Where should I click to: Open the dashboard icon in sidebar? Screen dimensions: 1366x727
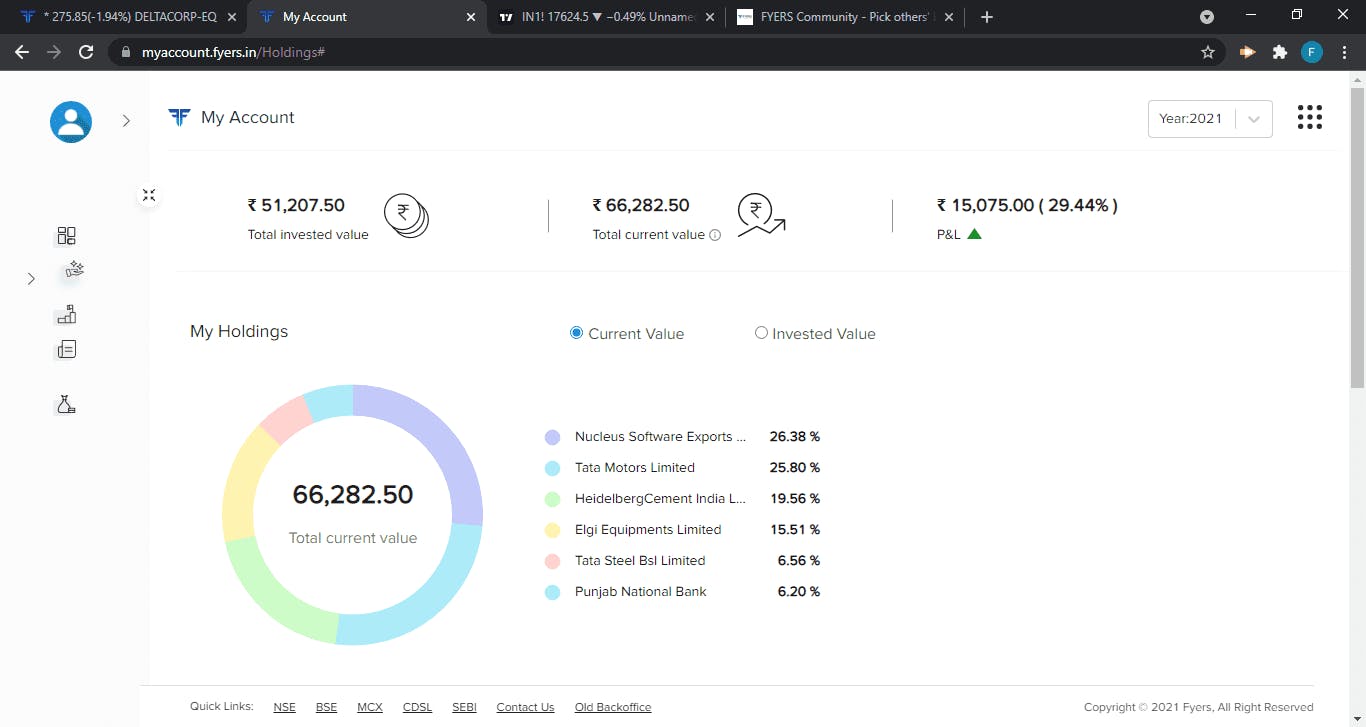[x=67, y=236]
